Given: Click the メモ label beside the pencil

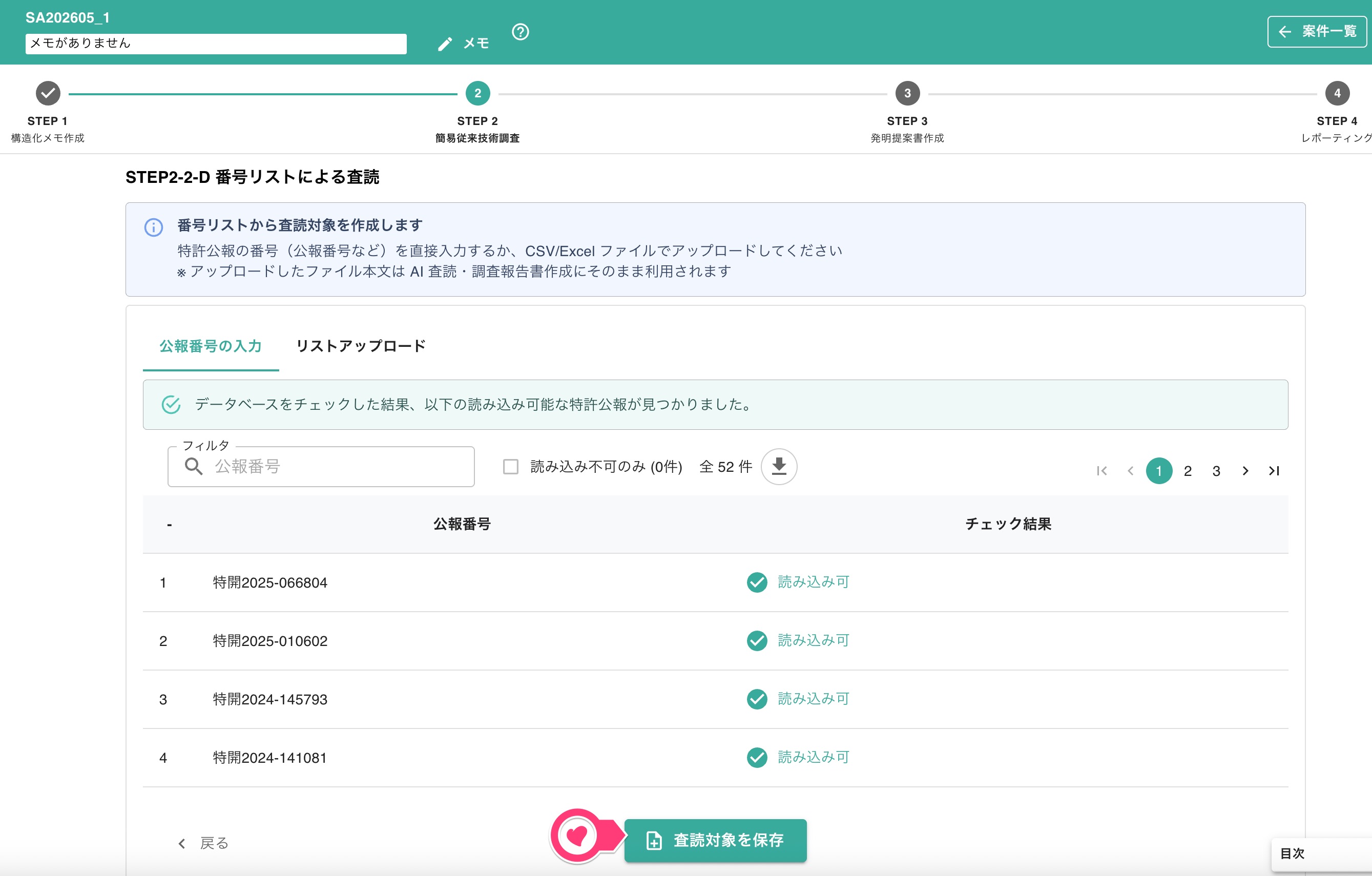Looking at the screenshot, I should point(476,44).
